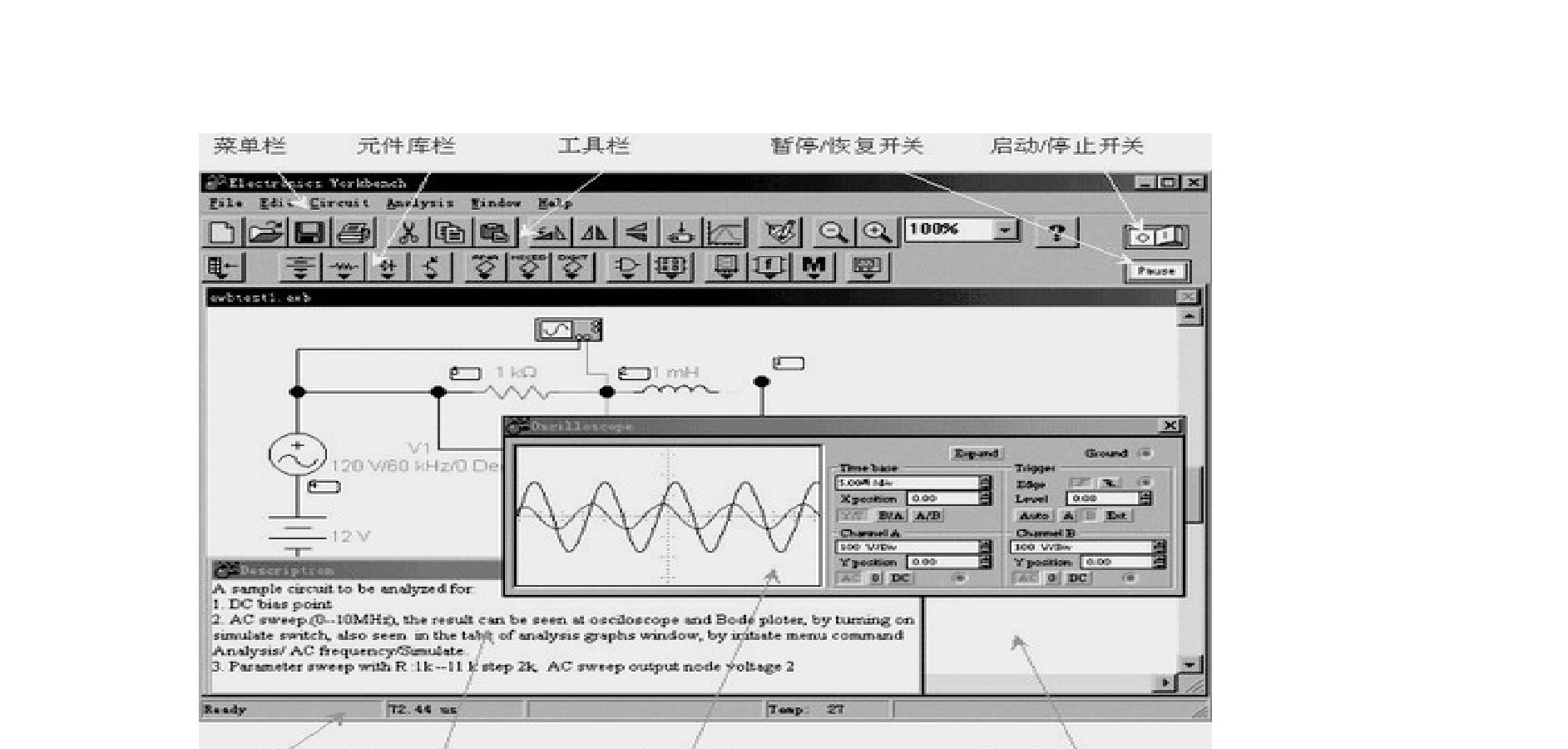Cut selection with the scissors icon
This screenshot has height=749, width=1568.
[408, 232]
